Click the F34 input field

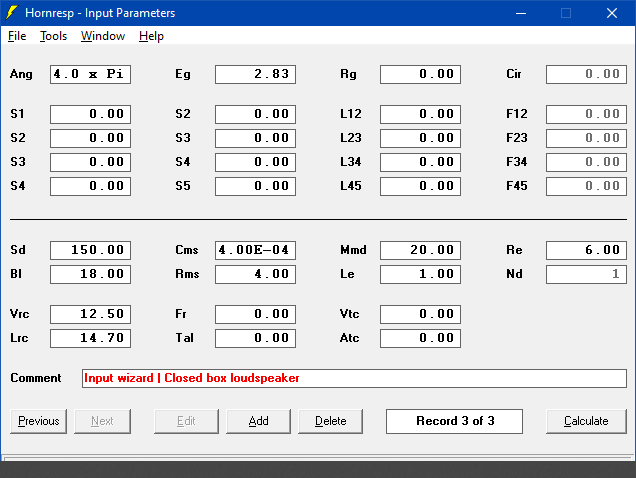[586, 162]
